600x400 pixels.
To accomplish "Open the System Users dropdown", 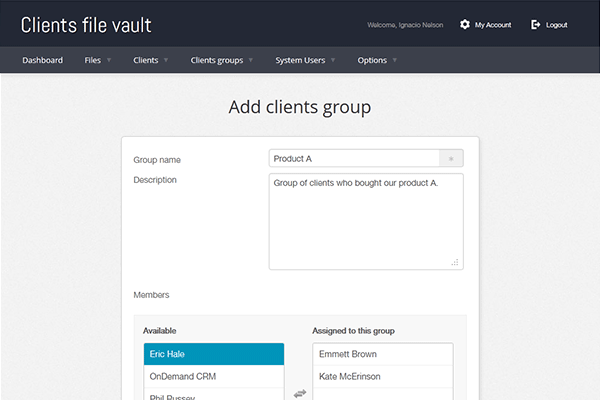I will (305, 60).
